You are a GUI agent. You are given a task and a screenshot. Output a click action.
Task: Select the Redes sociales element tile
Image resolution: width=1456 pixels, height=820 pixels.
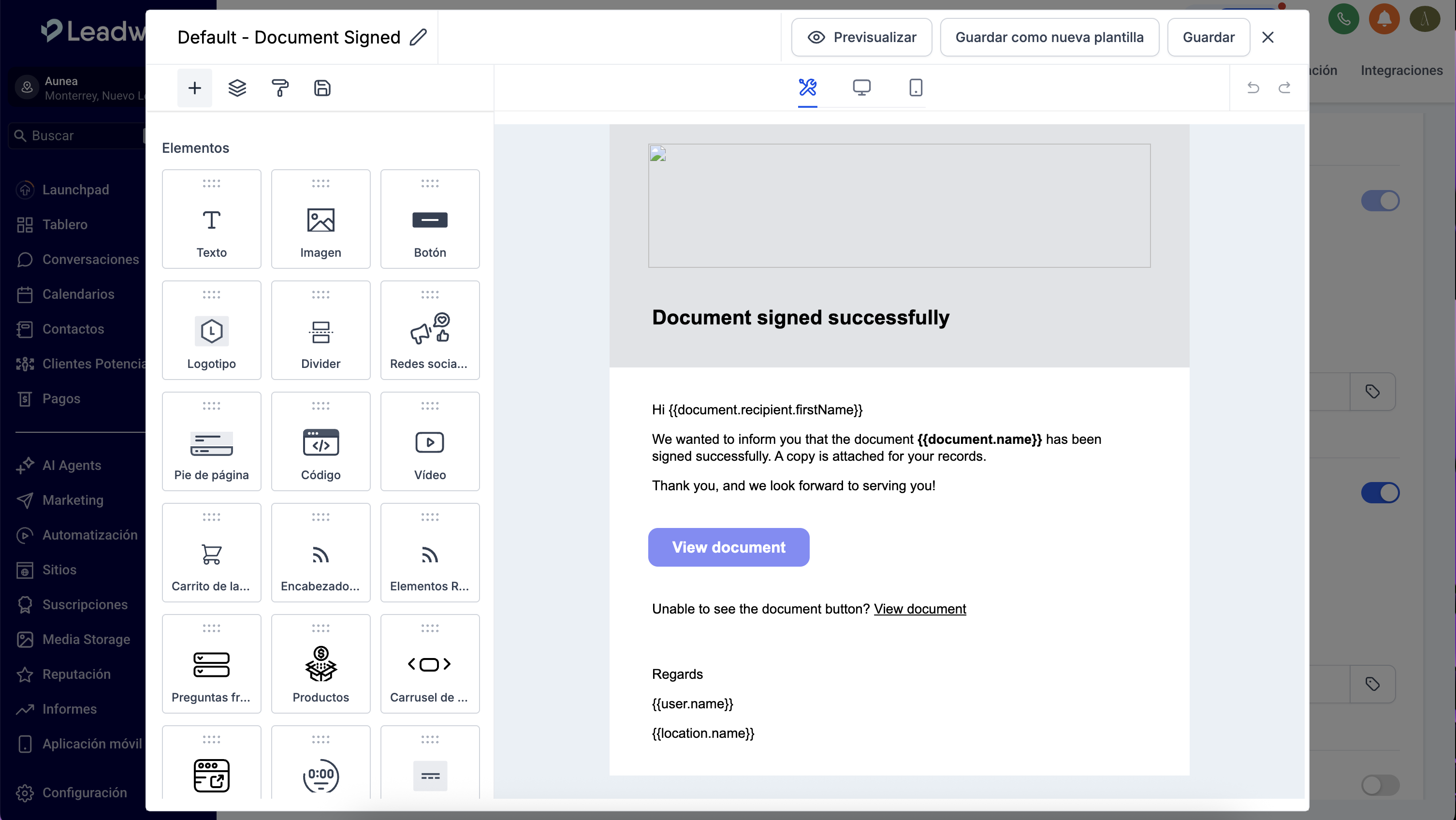tap(430, 330)
